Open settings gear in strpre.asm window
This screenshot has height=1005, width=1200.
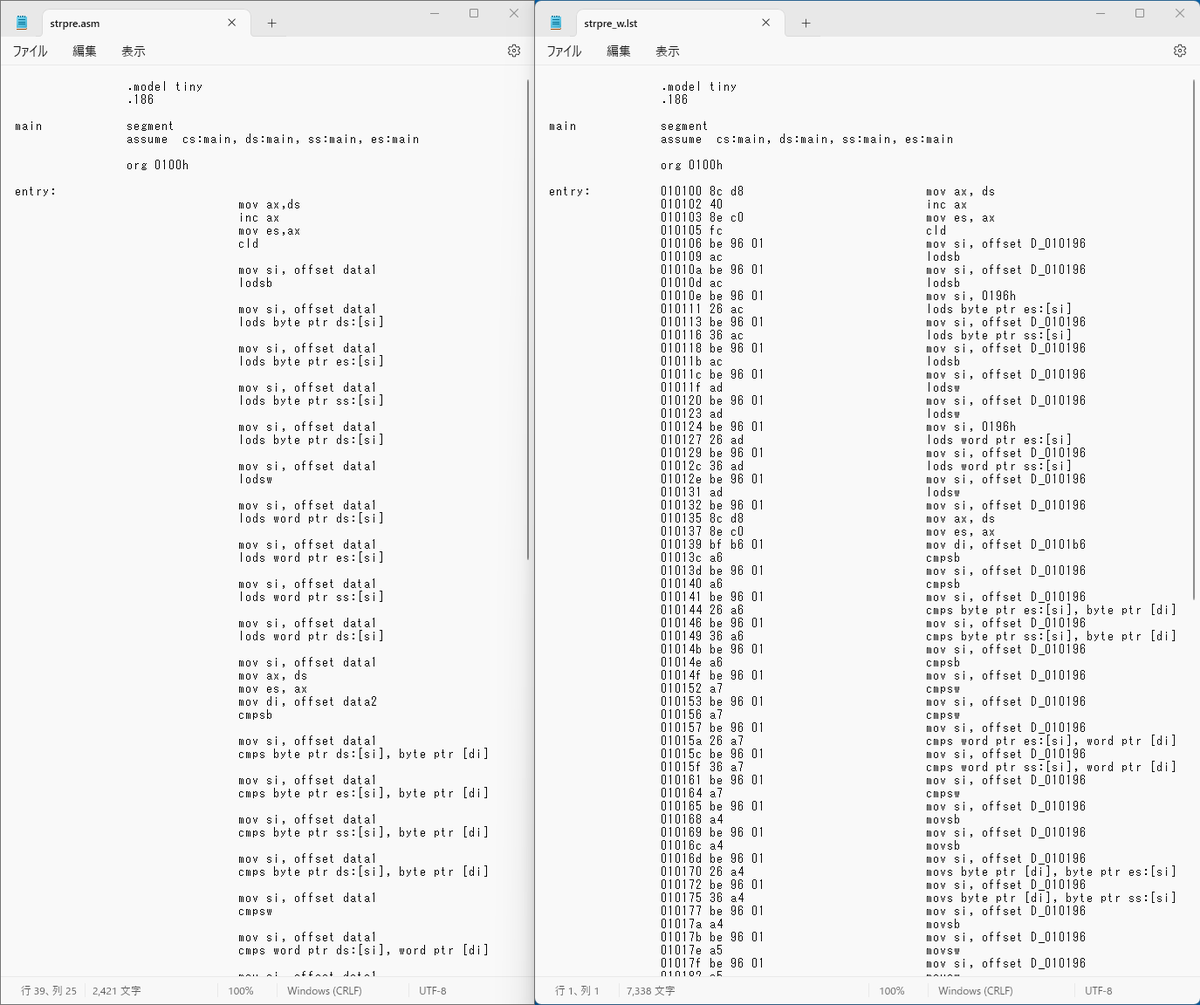point(513,50)
